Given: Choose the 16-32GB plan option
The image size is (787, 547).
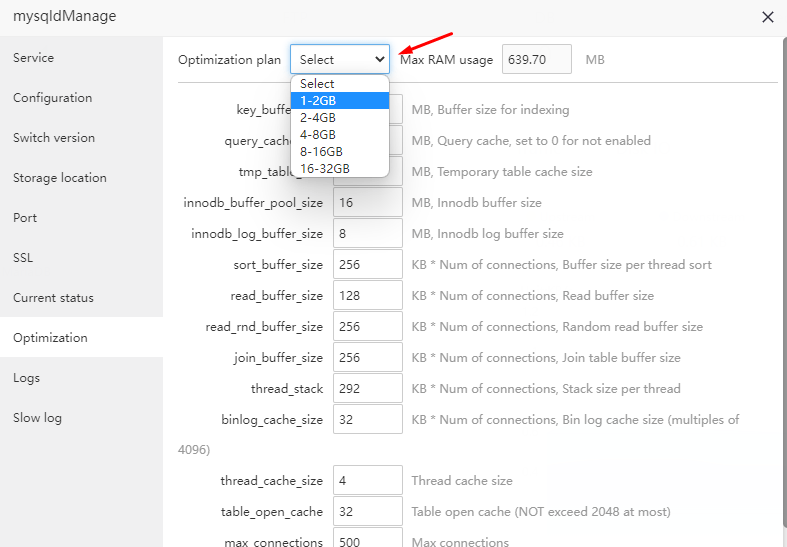Looking at the screenshot, I should 339,168.
